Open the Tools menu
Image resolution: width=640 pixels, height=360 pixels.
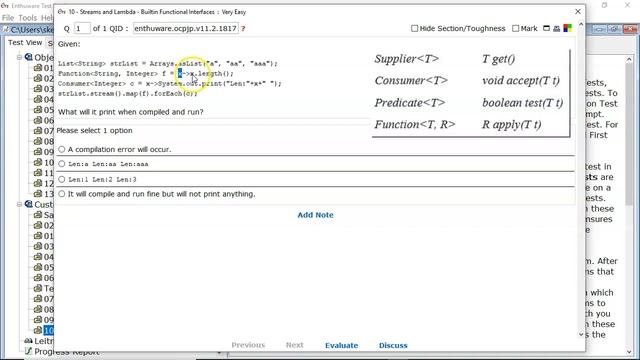pos(28,18)
